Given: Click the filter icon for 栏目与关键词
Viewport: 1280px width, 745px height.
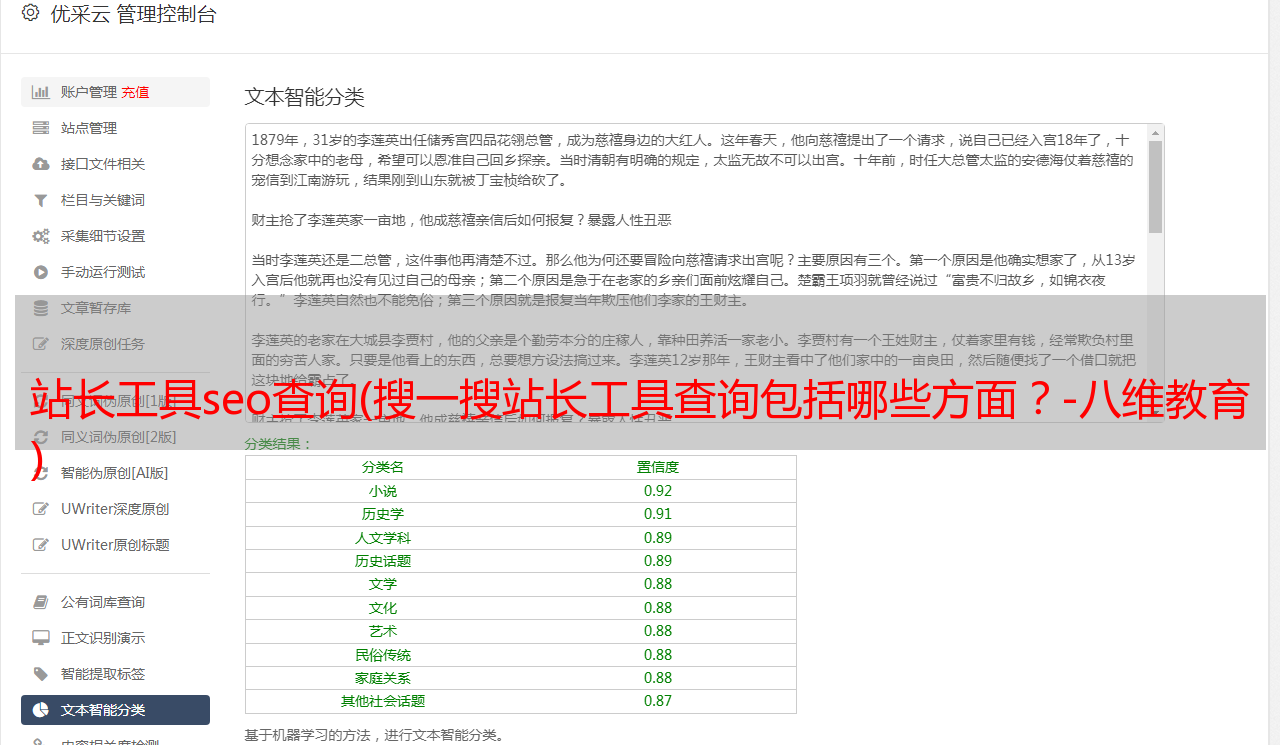Looking at the screenshot, I should [x=41, y=200].
